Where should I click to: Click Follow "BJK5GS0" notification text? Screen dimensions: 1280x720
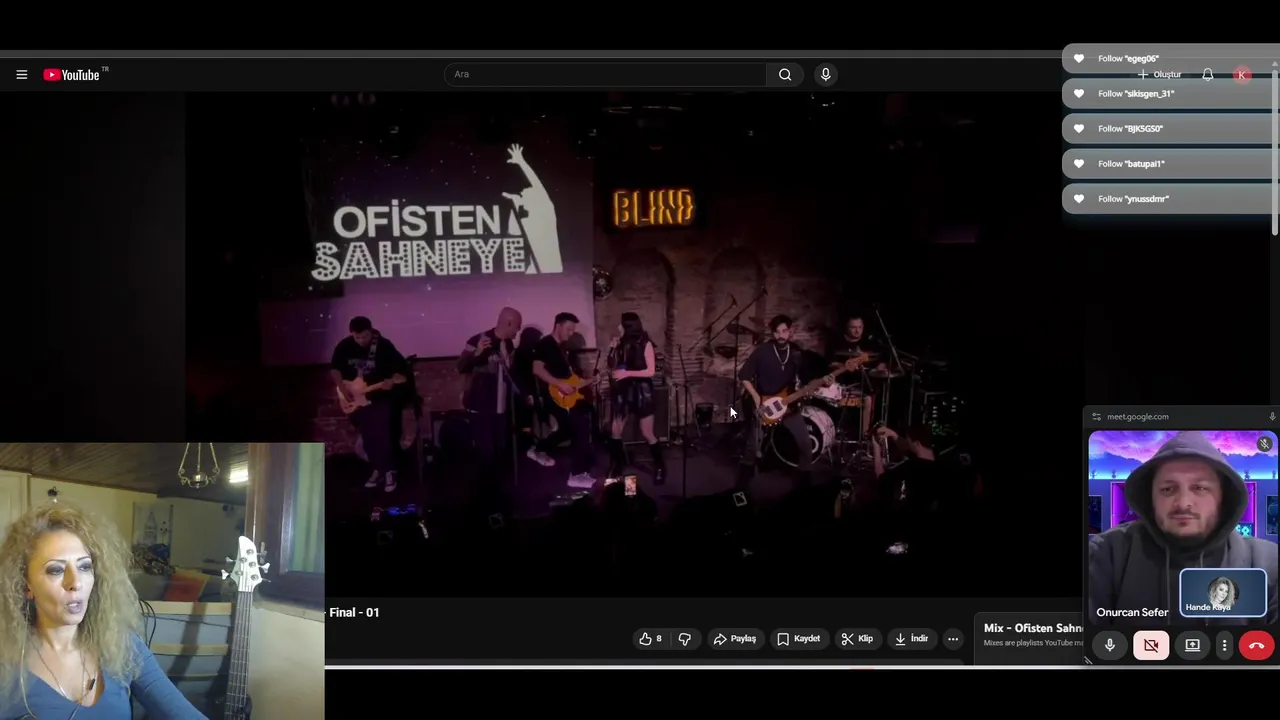(1130, 129)
